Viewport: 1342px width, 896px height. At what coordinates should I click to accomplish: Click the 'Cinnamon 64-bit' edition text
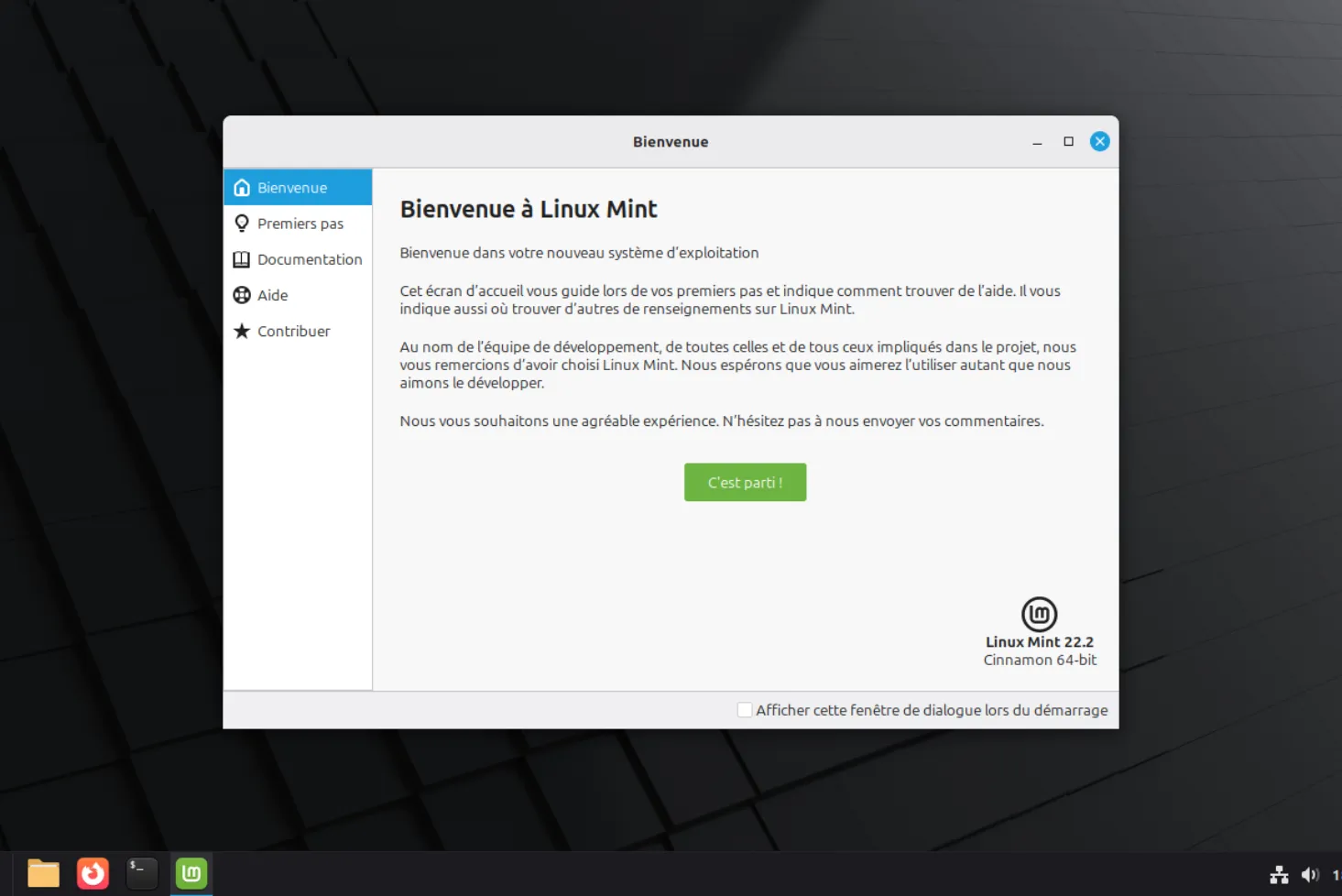1039,660
